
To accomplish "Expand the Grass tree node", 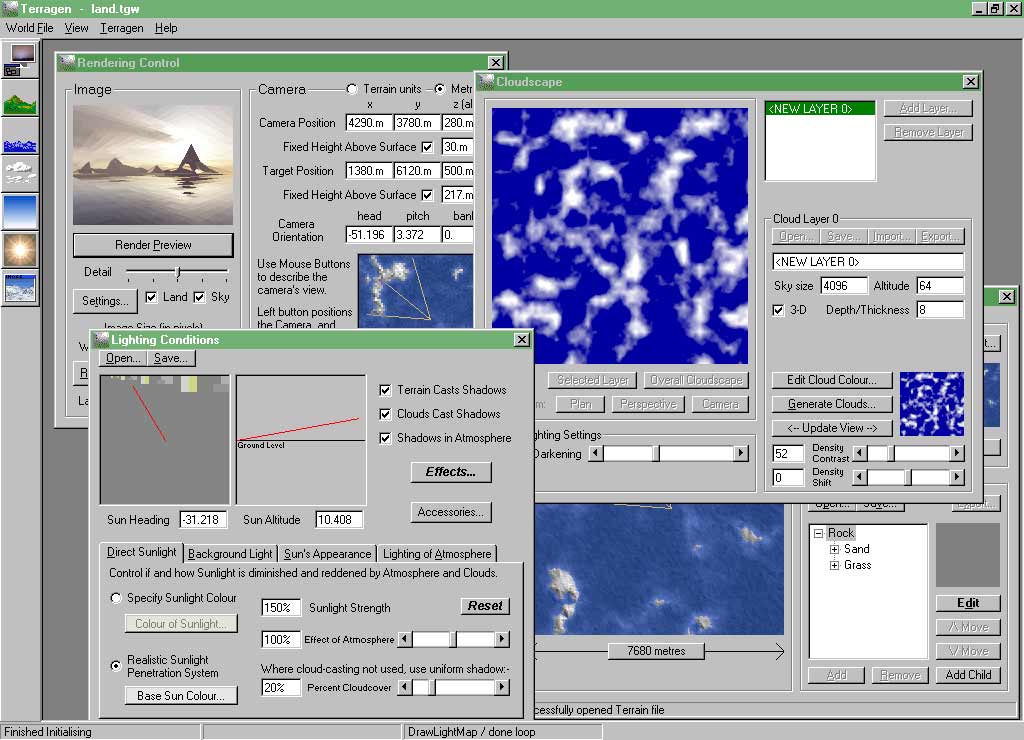I will coord(834,565).
